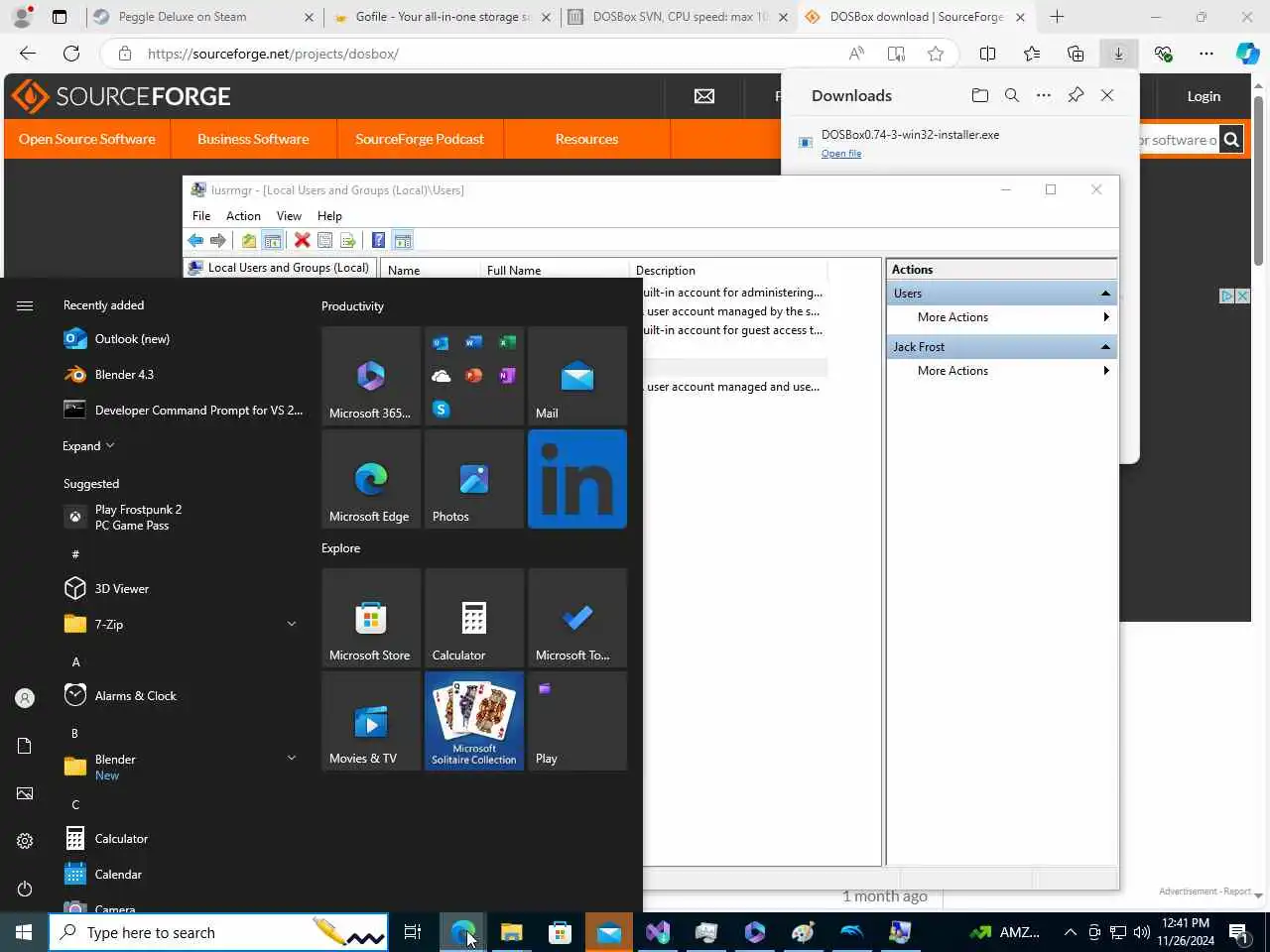Open Outlook (new) from Recently added
Image resolution: width=1270 pixels, height=952 pixels.
[x=181, y=339]
